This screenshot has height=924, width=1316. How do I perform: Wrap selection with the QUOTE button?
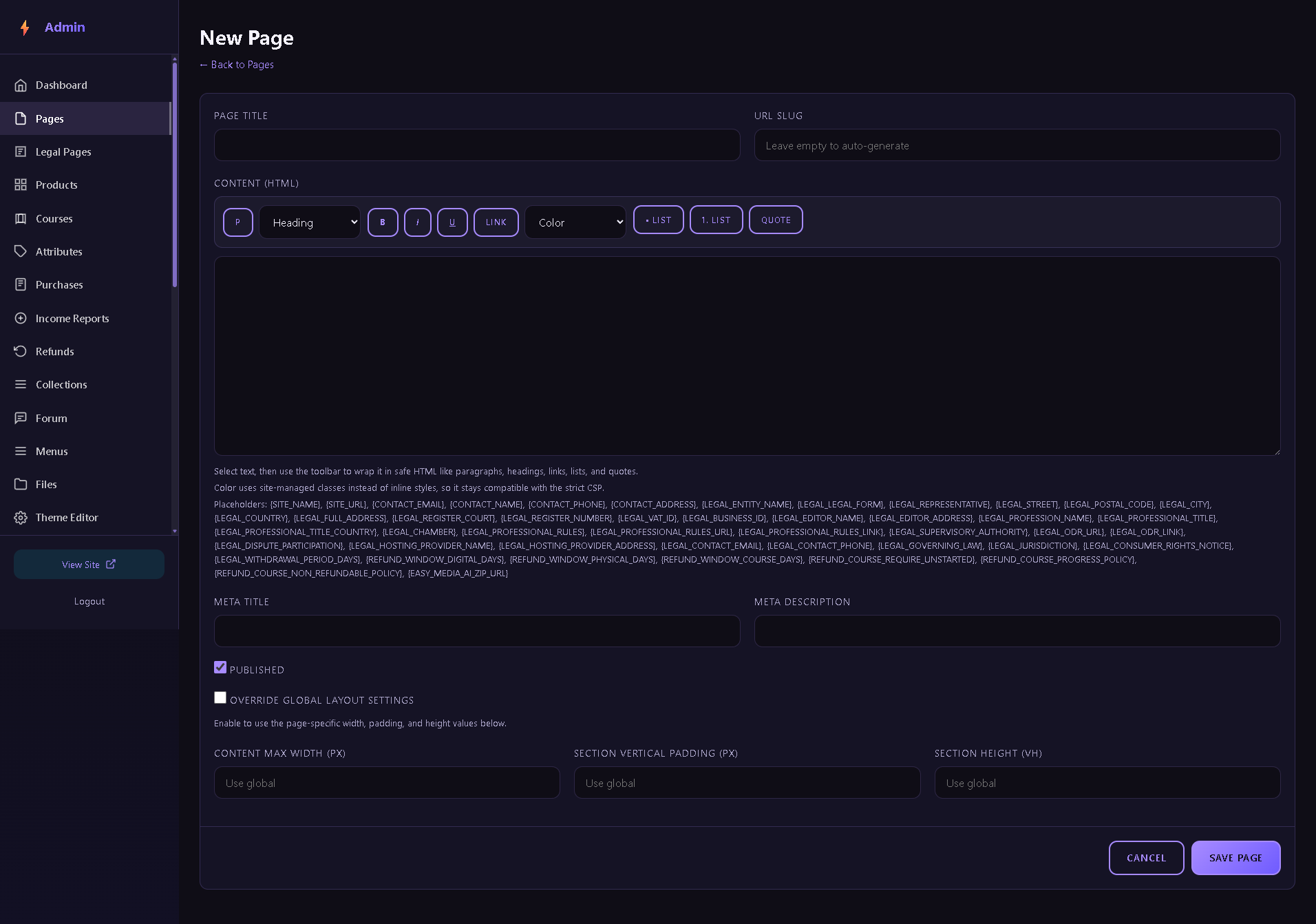tap(776, 220)
